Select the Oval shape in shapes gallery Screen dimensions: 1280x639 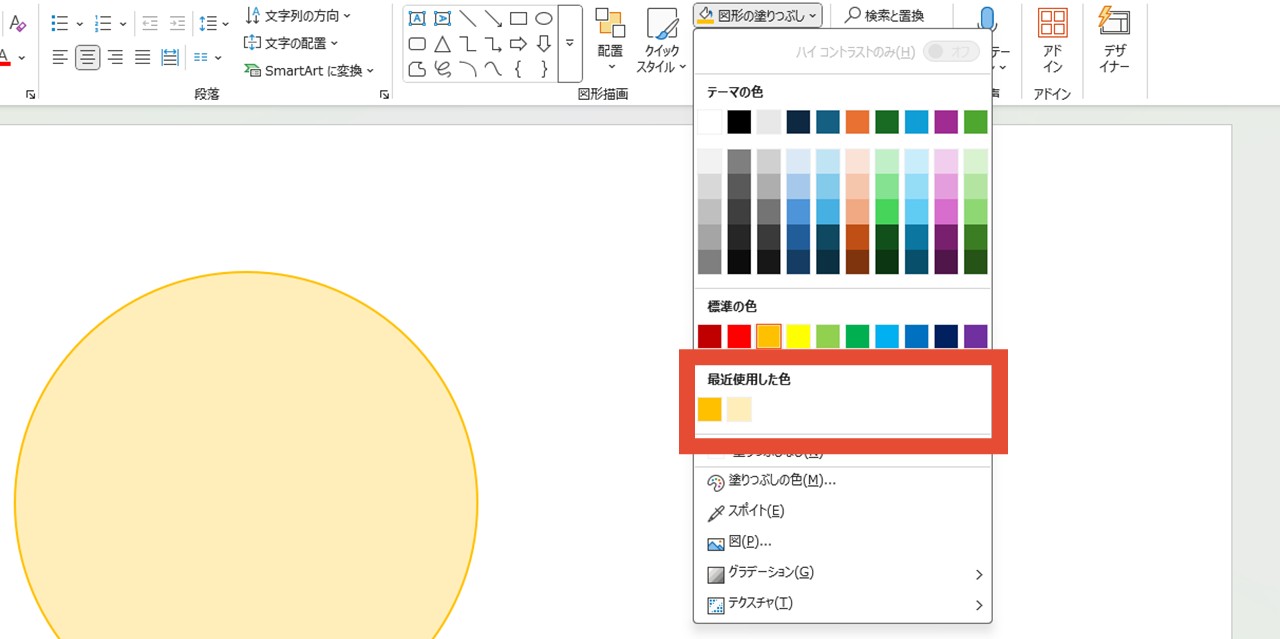point(543,19)
